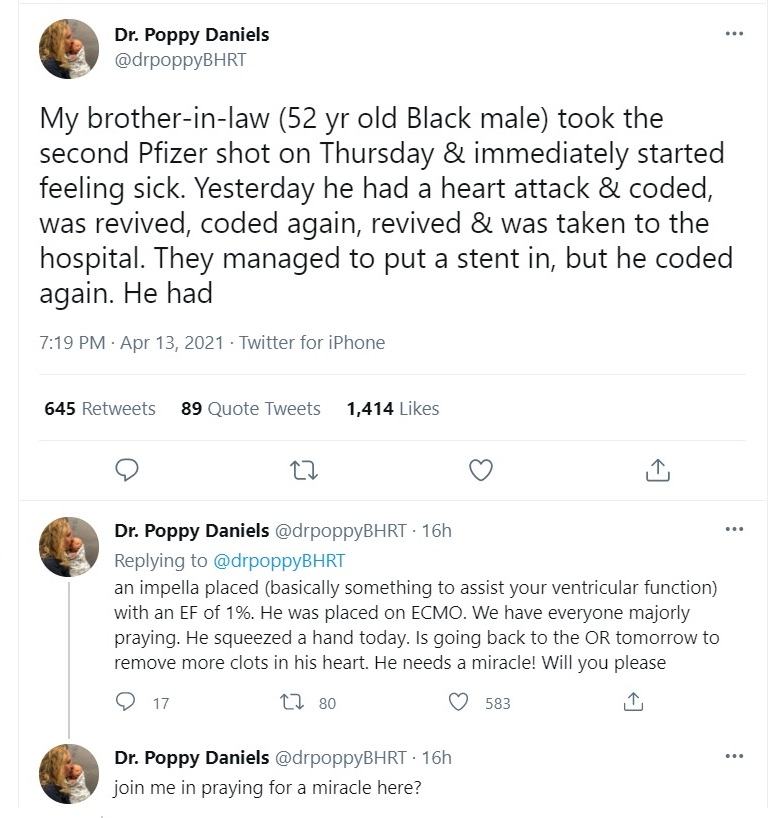Like the reply with 583 likes

(x=459, y=703)
